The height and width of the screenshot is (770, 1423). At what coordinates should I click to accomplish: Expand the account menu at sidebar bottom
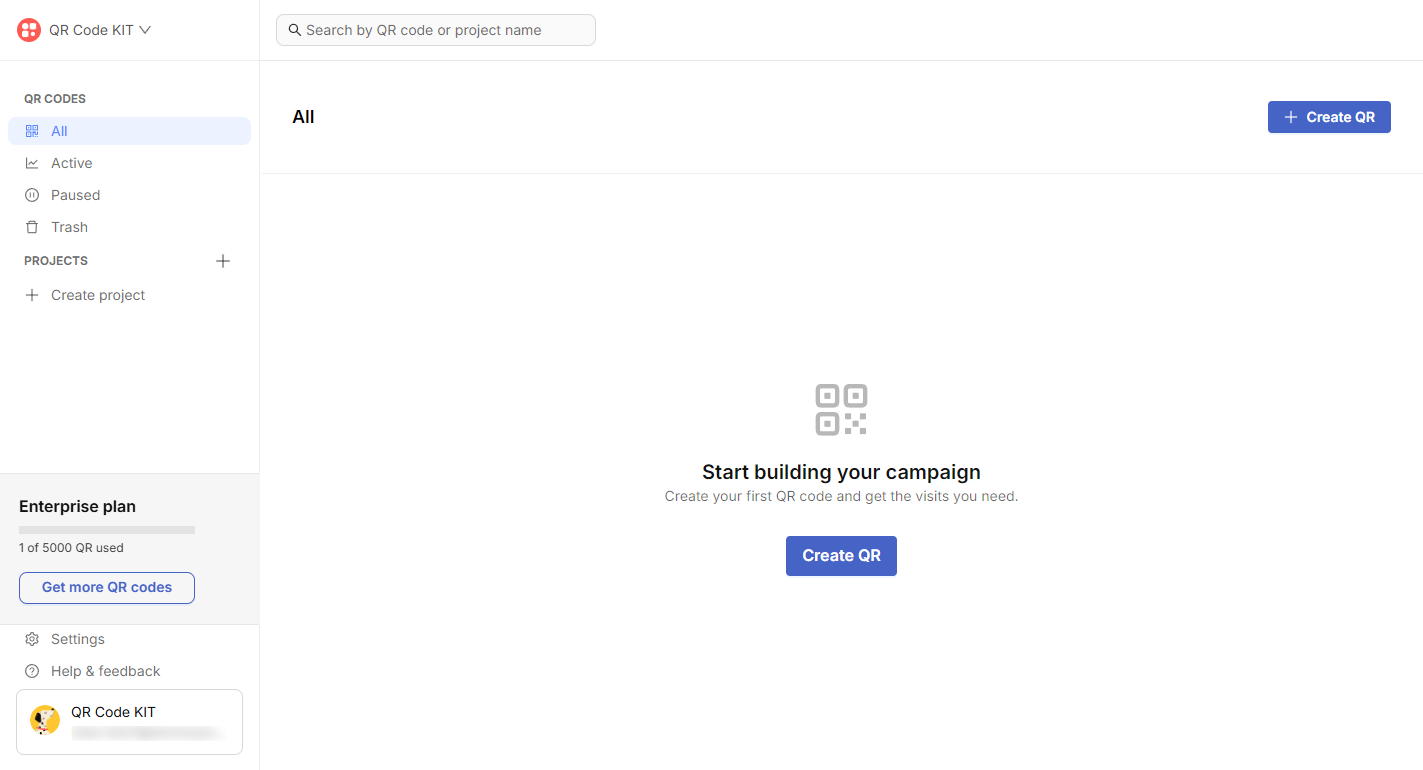[129, 721]
